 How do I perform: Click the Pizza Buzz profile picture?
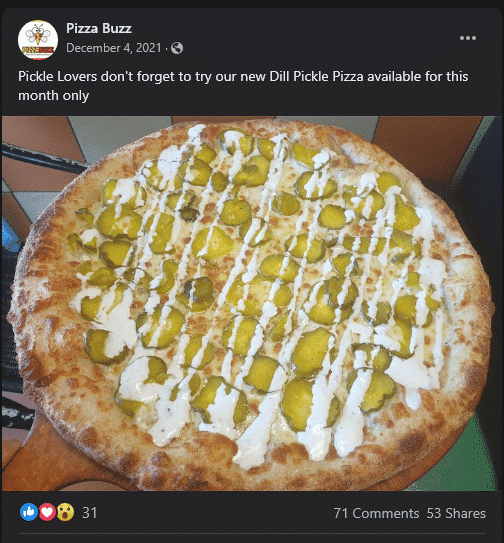coord(38,40)
